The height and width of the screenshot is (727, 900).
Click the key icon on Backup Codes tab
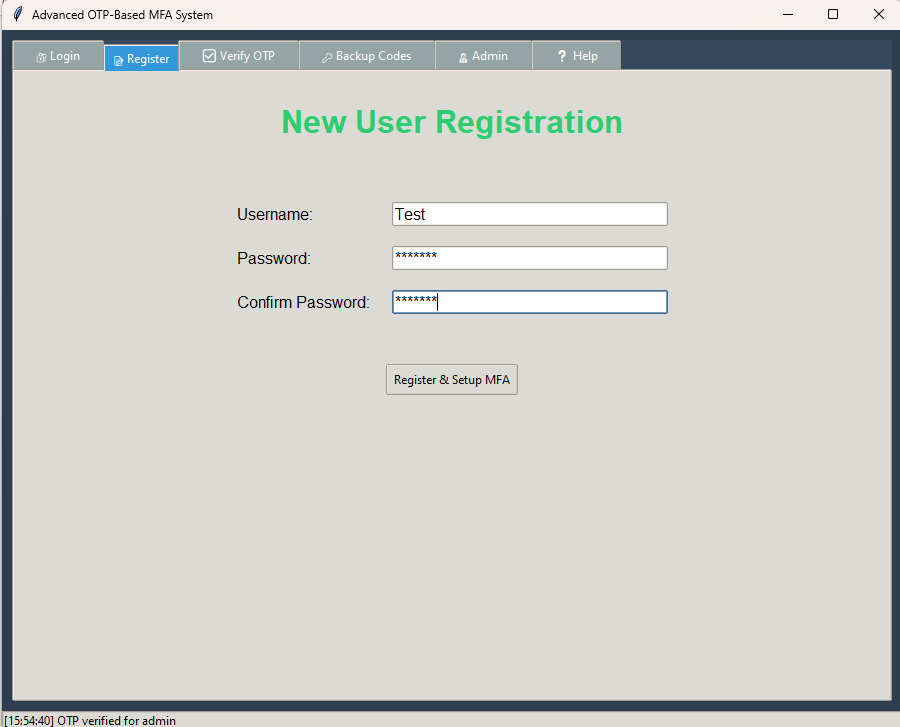[x=327, y=57]
